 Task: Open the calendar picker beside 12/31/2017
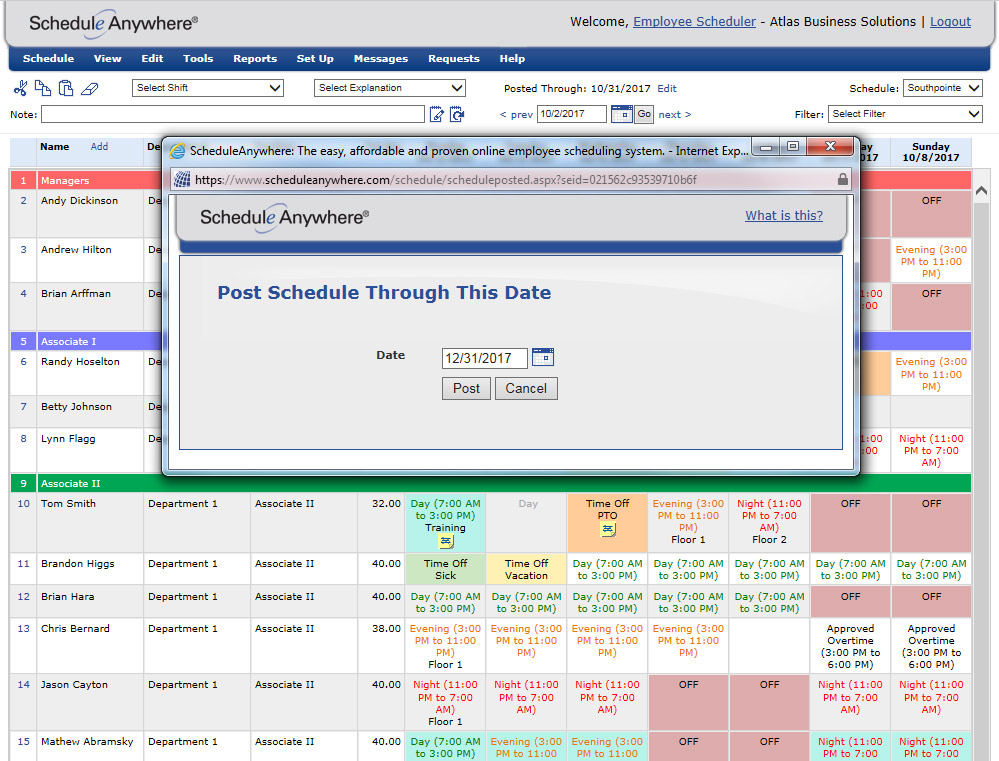pyautogui.click(x=543, y=357)
